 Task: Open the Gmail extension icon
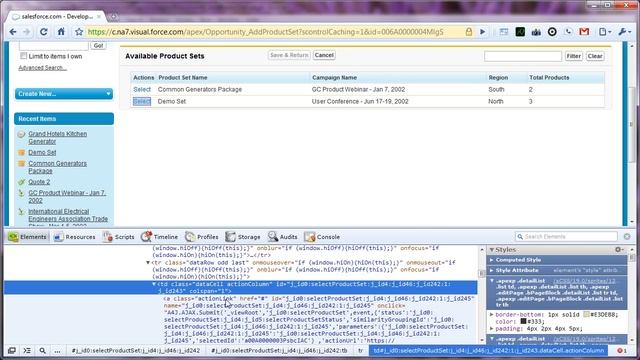[x=584, y=32]
